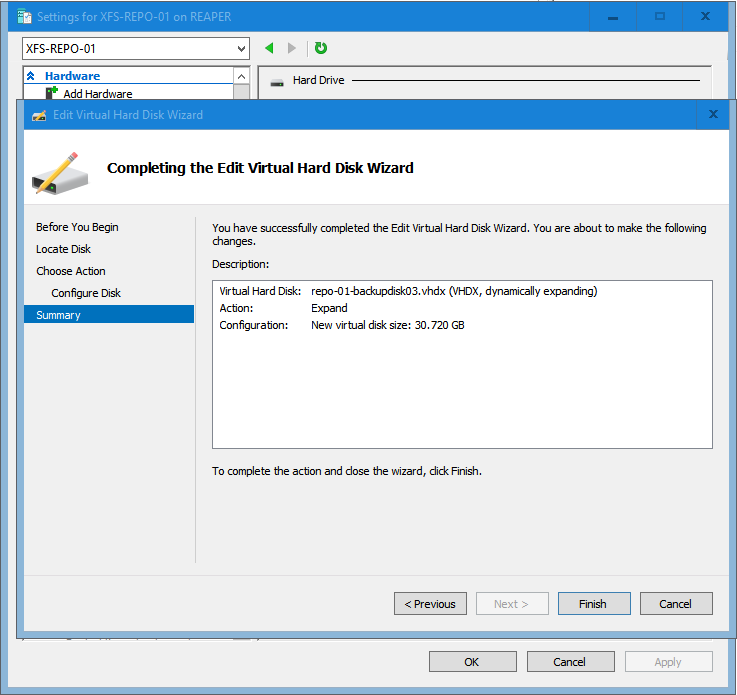This screenshot has width=737, height=695.
Task: Go to the Before You Begin step
Action: coord(77,227)
